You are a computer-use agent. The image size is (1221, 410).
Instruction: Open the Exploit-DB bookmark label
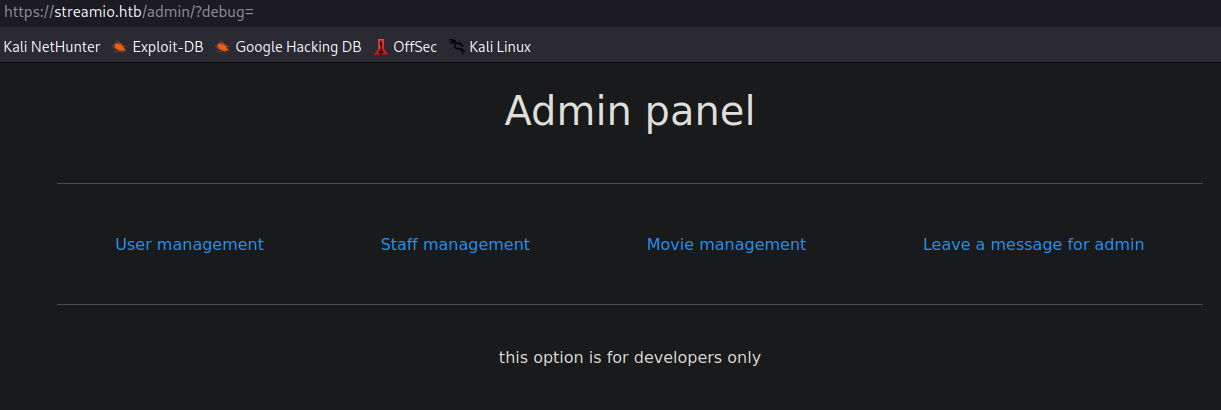(168, 47)
